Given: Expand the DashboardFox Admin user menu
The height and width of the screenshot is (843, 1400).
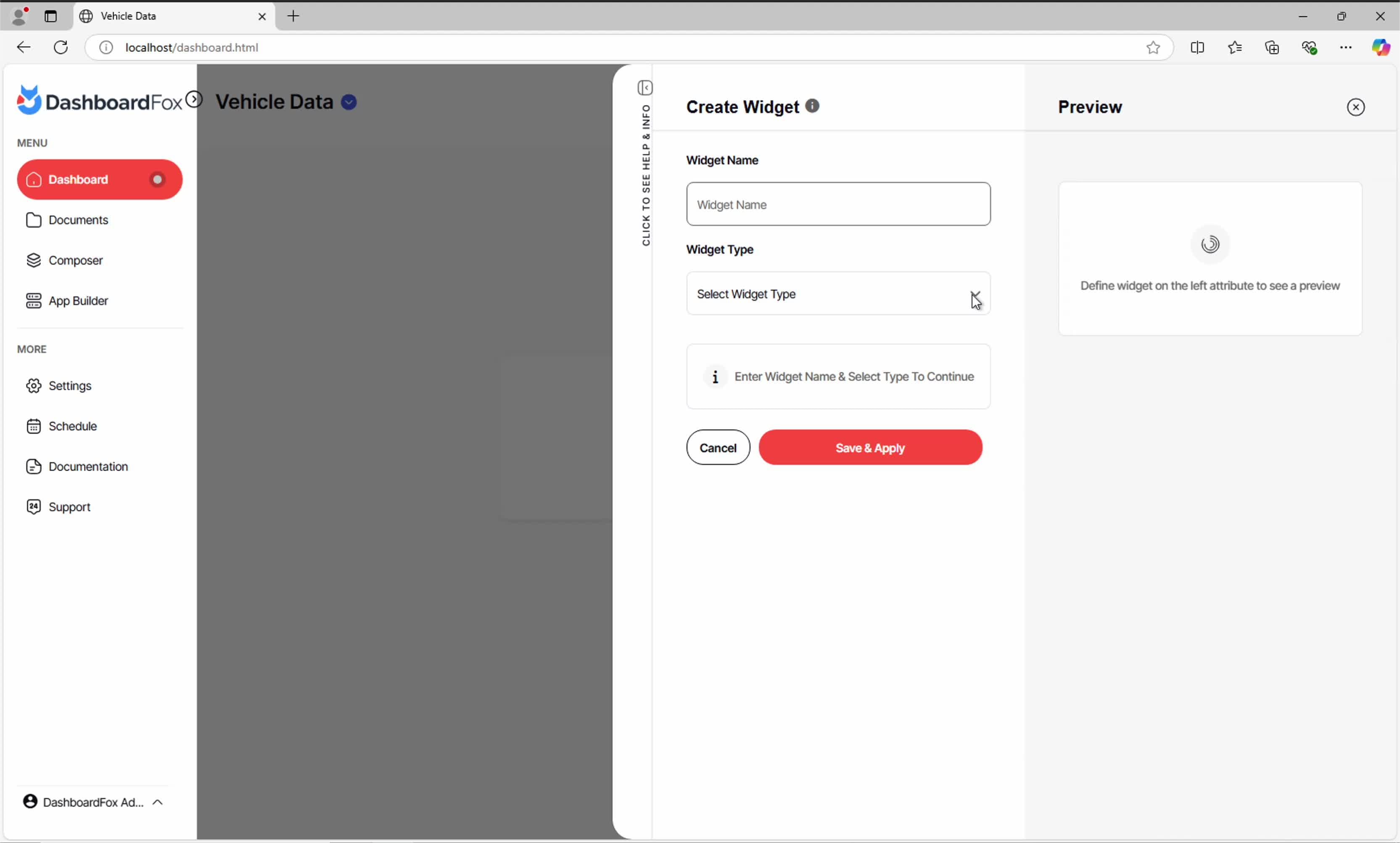Looking at the screenshot, I should click(x=158, y=802).
